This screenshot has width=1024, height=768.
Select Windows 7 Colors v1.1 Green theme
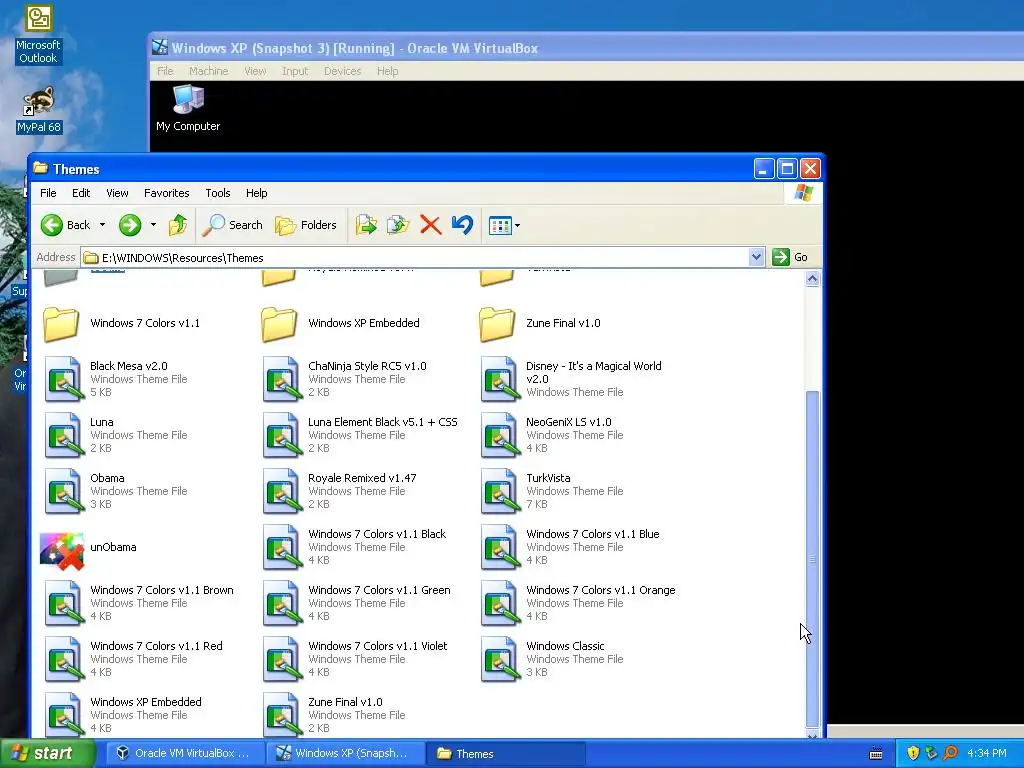click(357, 603)
